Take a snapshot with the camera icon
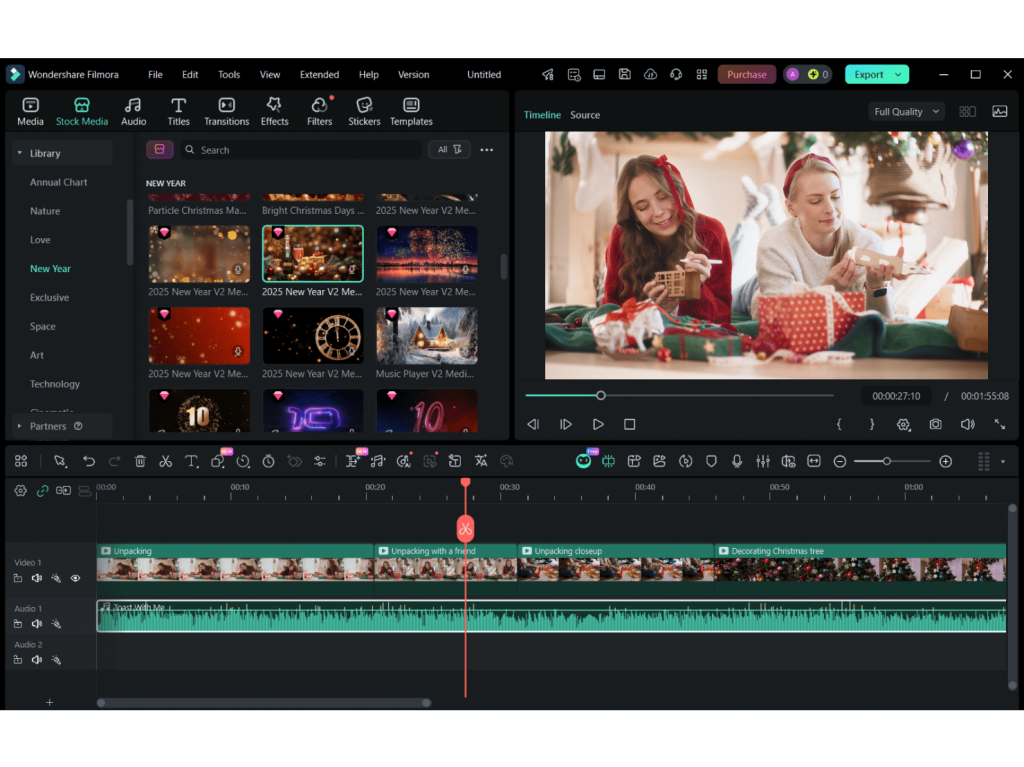This screenshot has height=767, width=1024. pyautogui.click(x=935, y=424)
